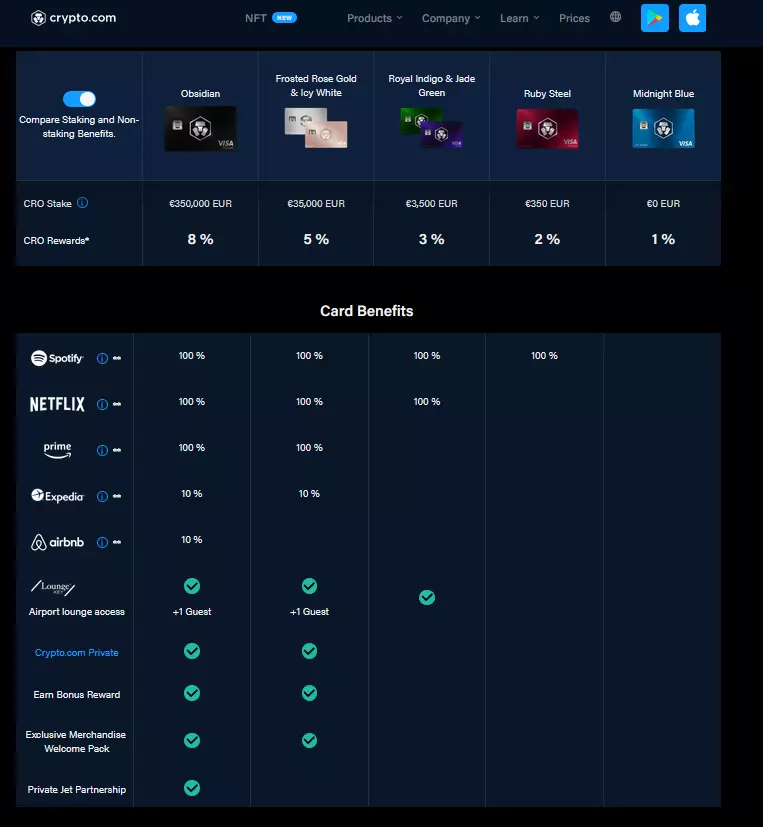
Task: Expand the Products dropdown menu
Action: pos(374,18)
